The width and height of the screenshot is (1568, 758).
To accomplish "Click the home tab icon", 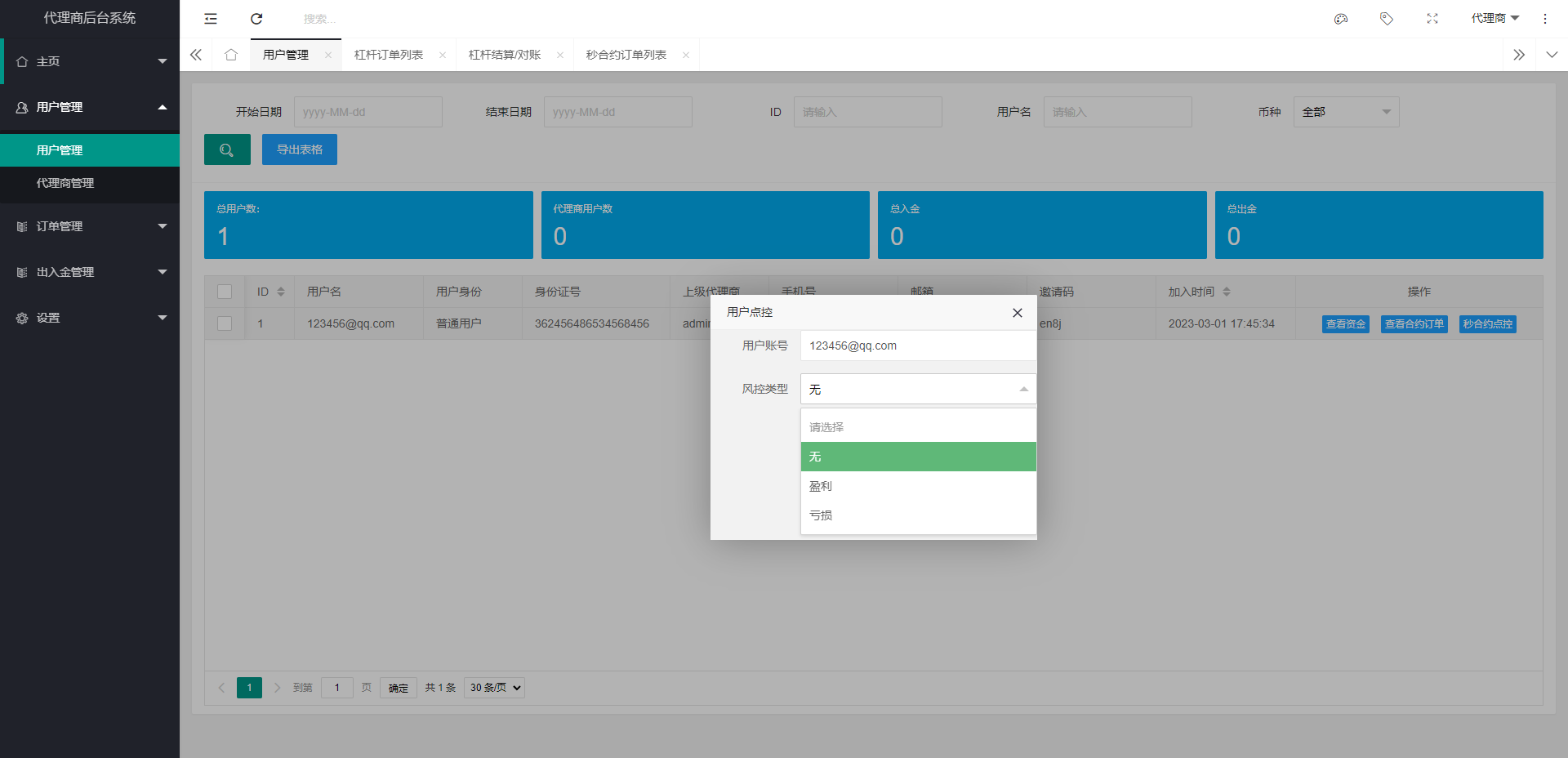I will click(x=231, y=55).
